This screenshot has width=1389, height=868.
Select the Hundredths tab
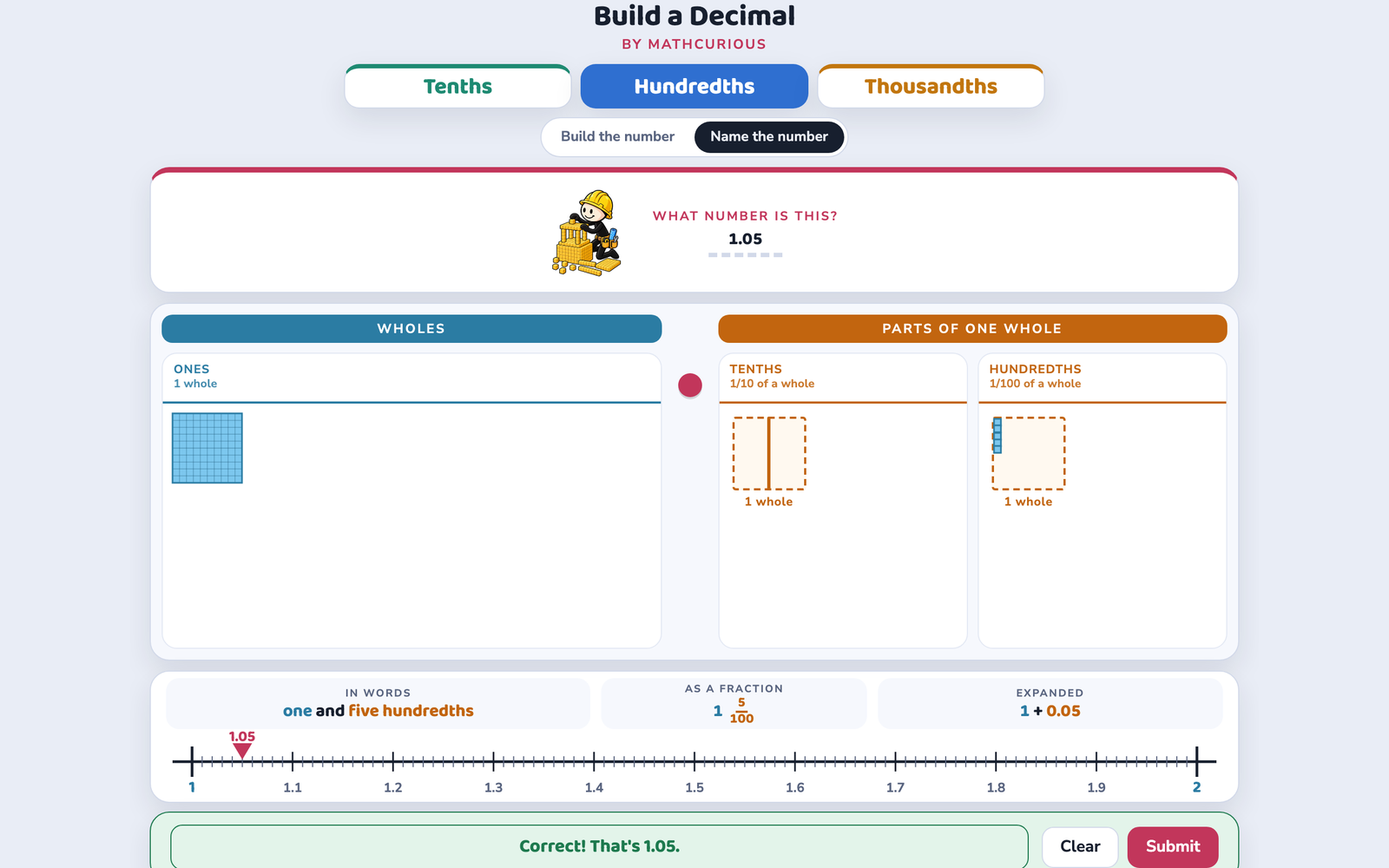[694, 86]
